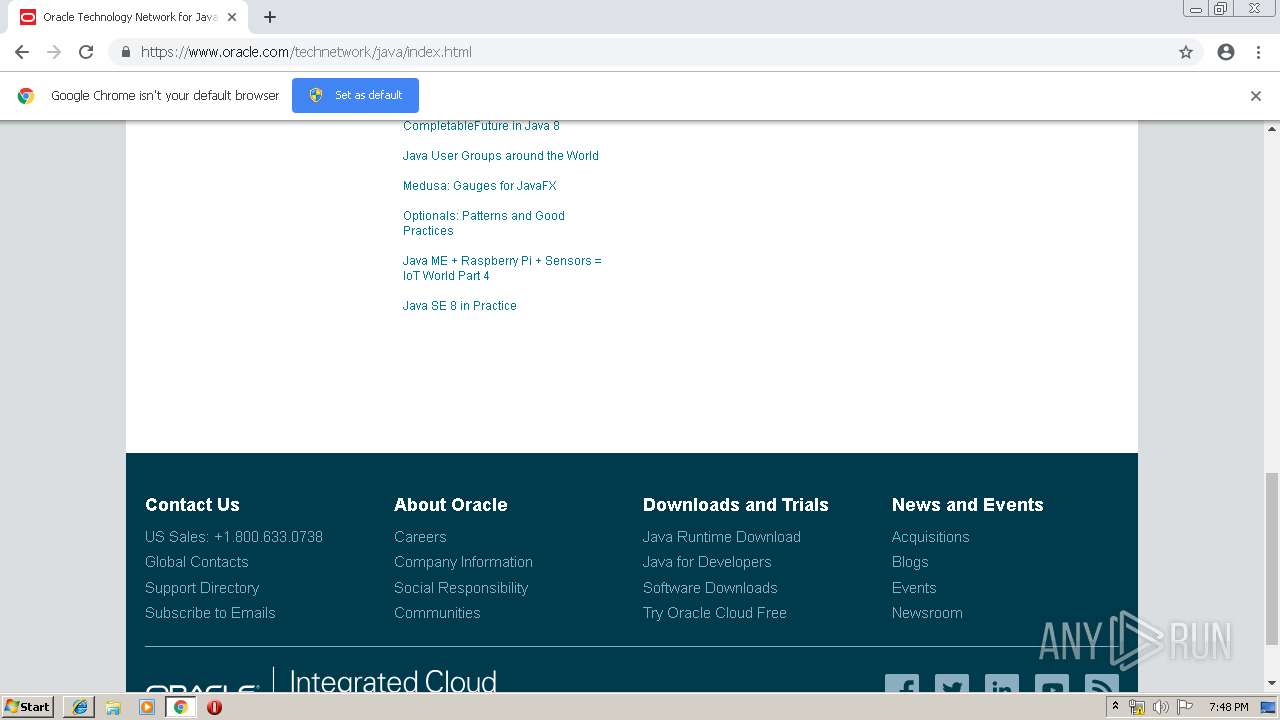This screenshot has width=1280, height=720.
Task: Open a new tab with plus button
Action: tap(270, 17)
